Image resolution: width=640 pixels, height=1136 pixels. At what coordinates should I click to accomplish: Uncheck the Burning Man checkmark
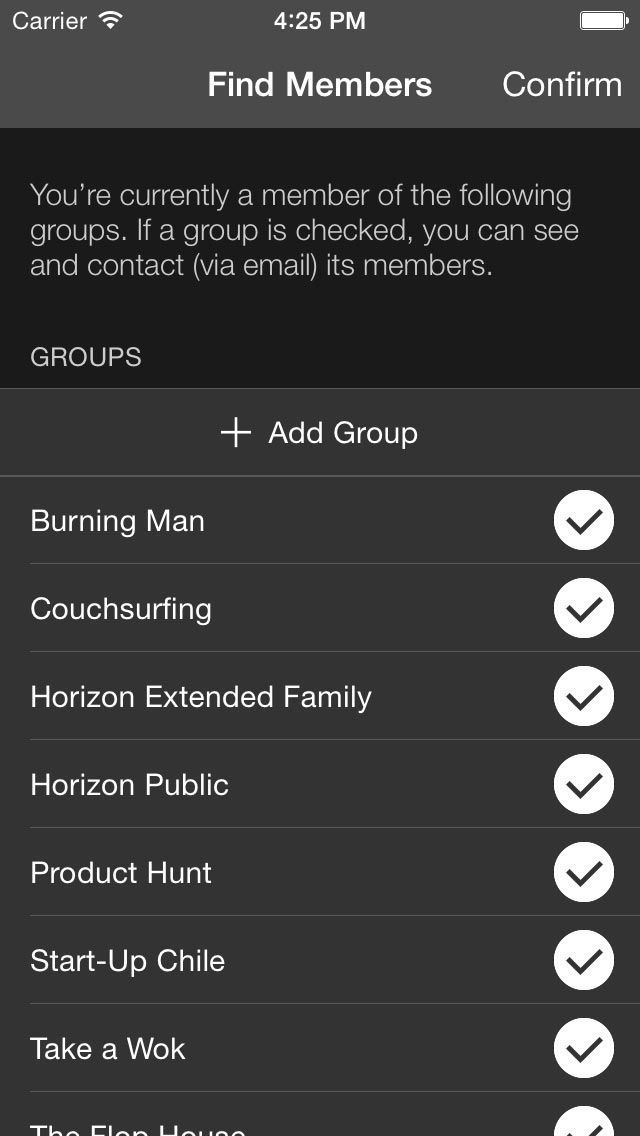583,520
